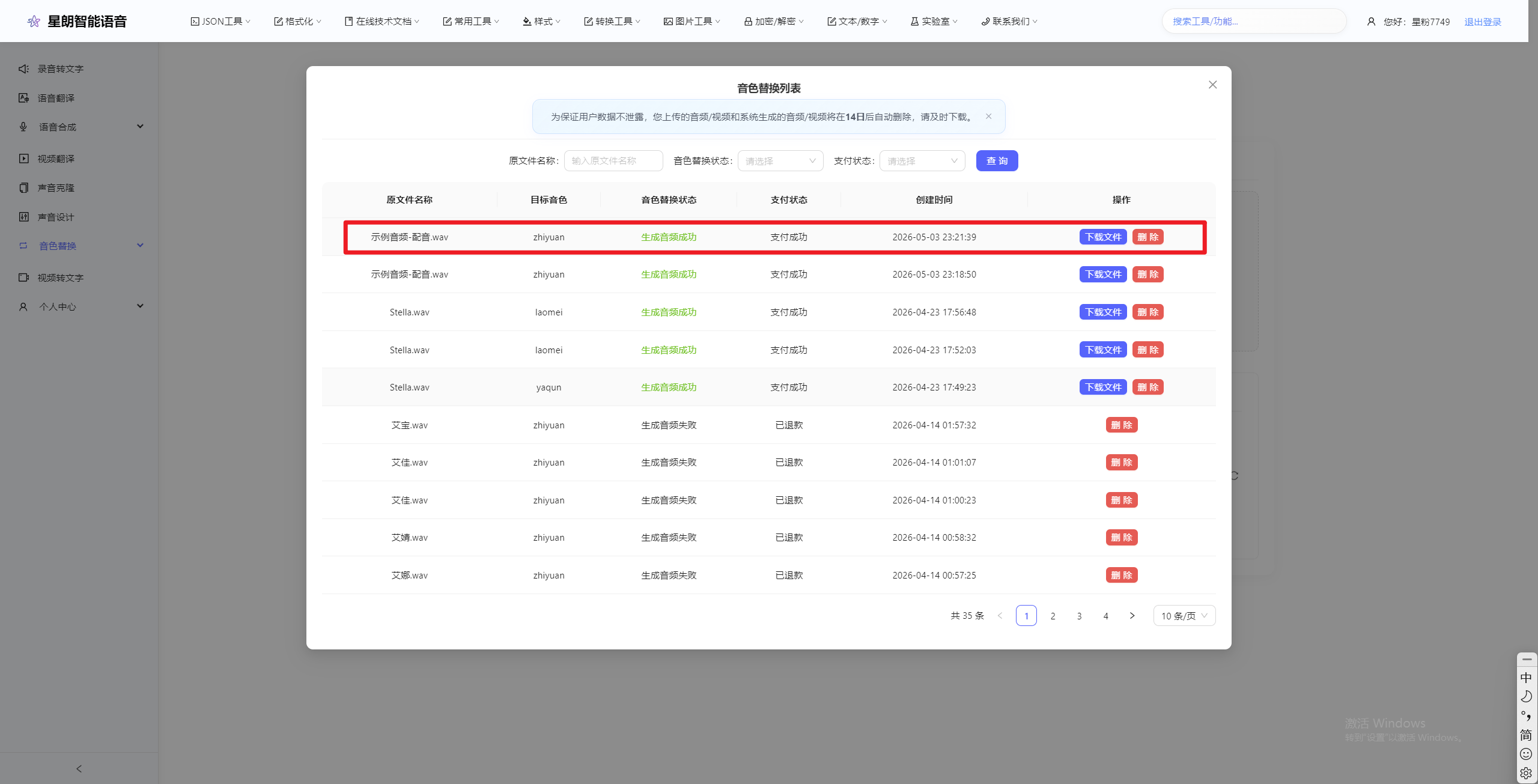Download file for Stella.wav yaqun row
Screen dimensions: 1538x784
[1103, 387]
